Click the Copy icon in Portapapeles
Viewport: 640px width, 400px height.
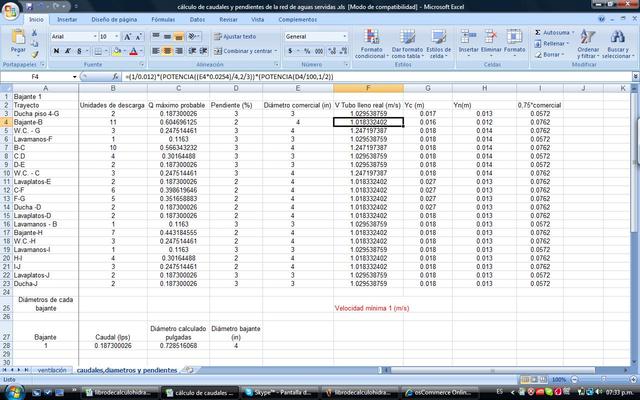[35, 43]
